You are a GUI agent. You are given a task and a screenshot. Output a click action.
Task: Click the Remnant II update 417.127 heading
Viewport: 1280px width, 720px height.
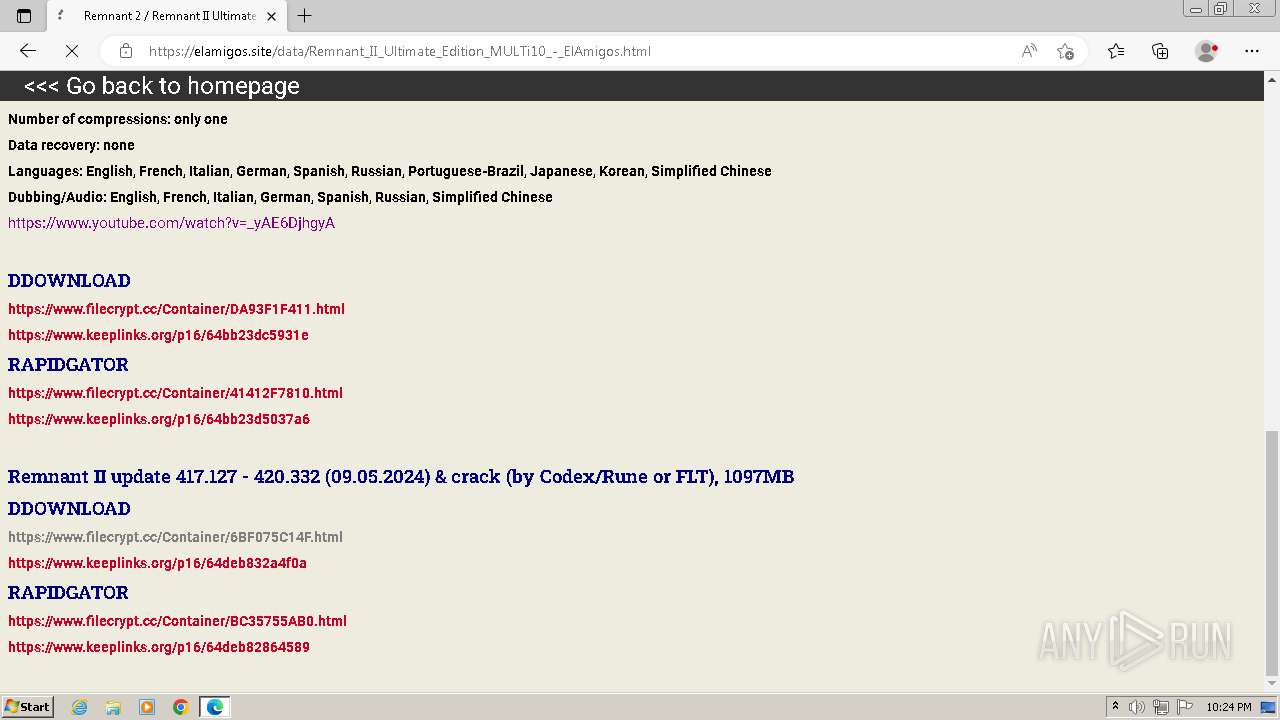[x=401, y=477]
